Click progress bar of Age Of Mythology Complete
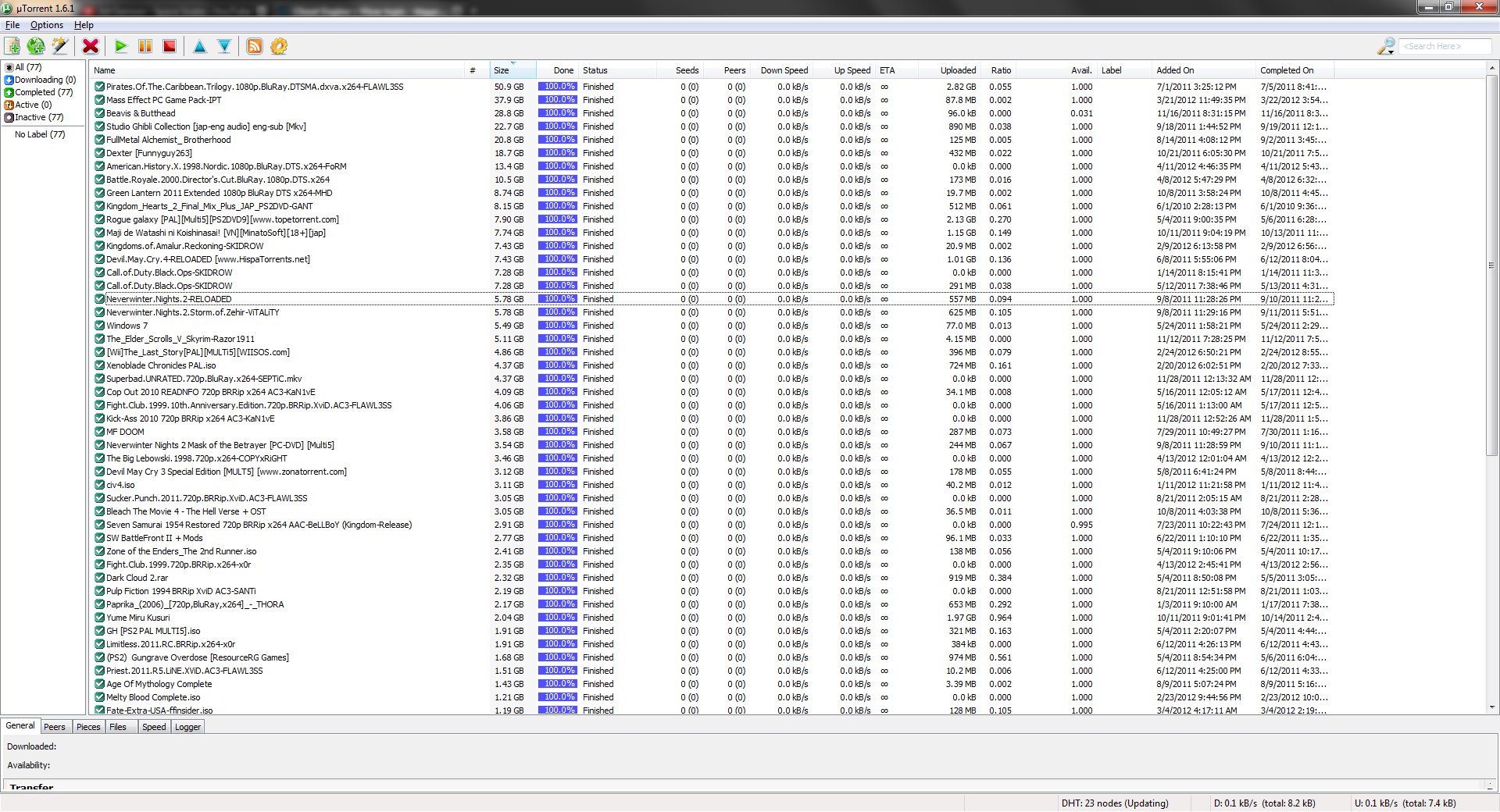Image resolution: width=1500 pixels, height=812 pixels. (x=557, y=684)
